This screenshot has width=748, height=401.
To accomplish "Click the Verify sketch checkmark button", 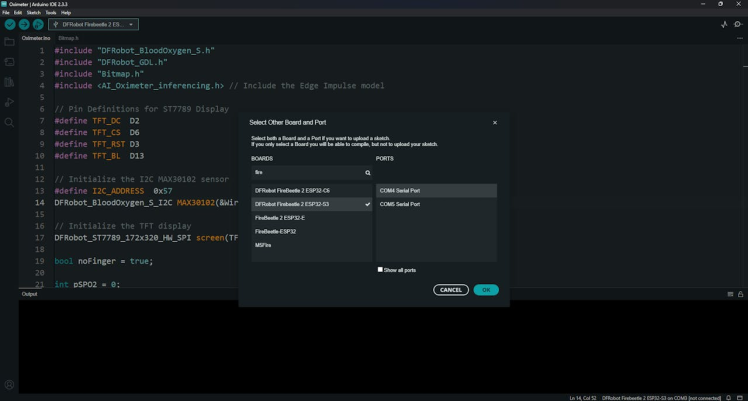I will tap(9, 24).
